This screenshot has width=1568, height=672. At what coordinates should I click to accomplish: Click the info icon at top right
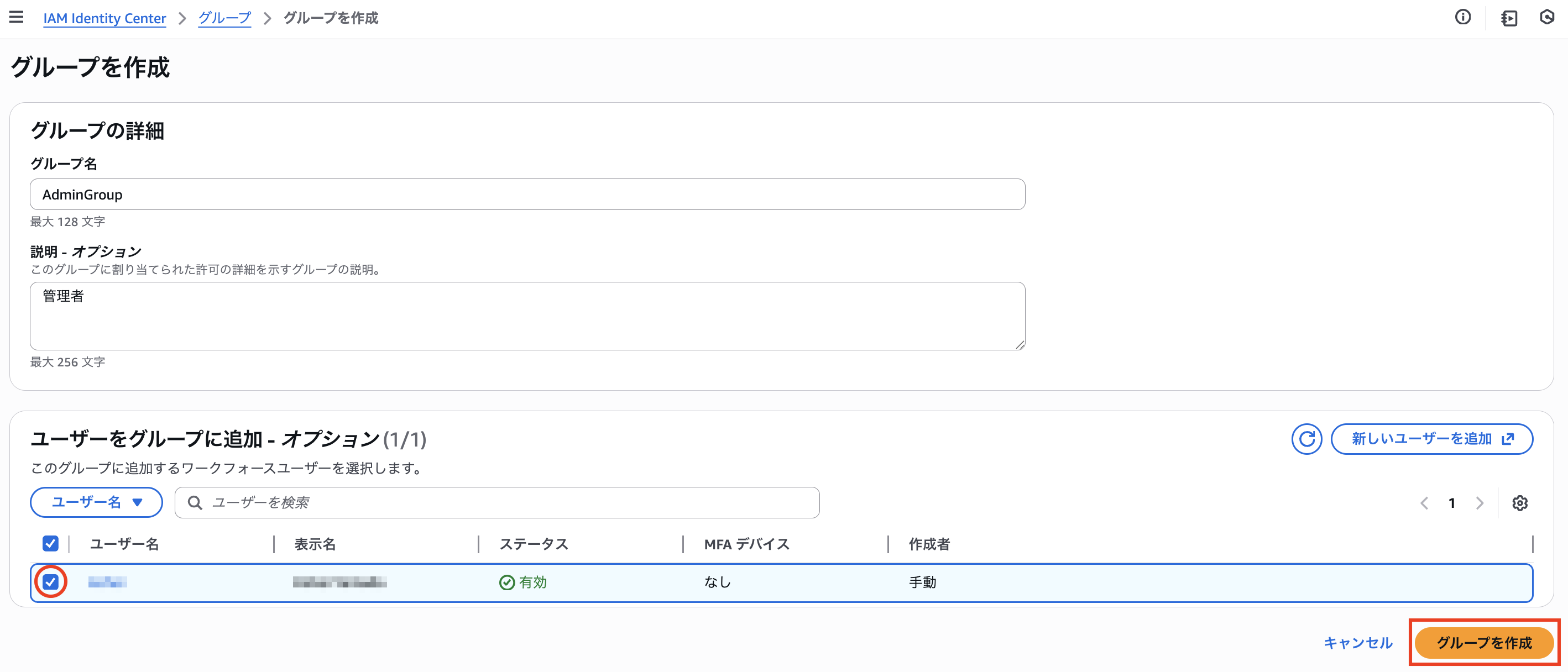(1464, 18)
